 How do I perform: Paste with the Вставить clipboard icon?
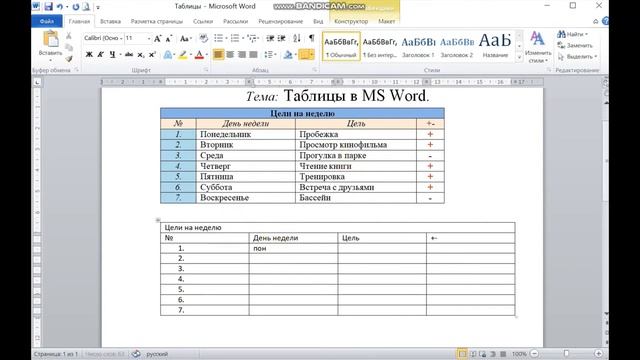point(51,39)
